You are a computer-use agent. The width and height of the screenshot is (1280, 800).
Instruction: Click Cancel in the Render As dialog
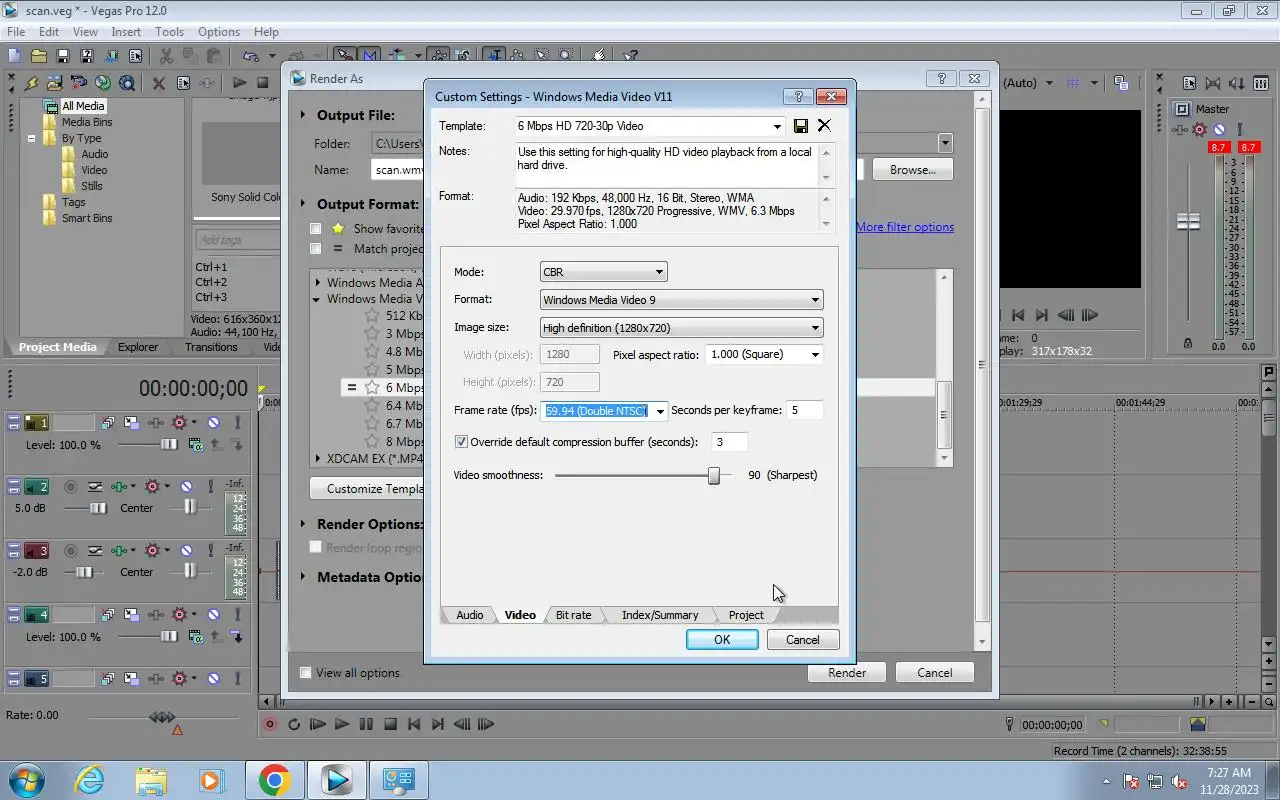coord(935,673)
